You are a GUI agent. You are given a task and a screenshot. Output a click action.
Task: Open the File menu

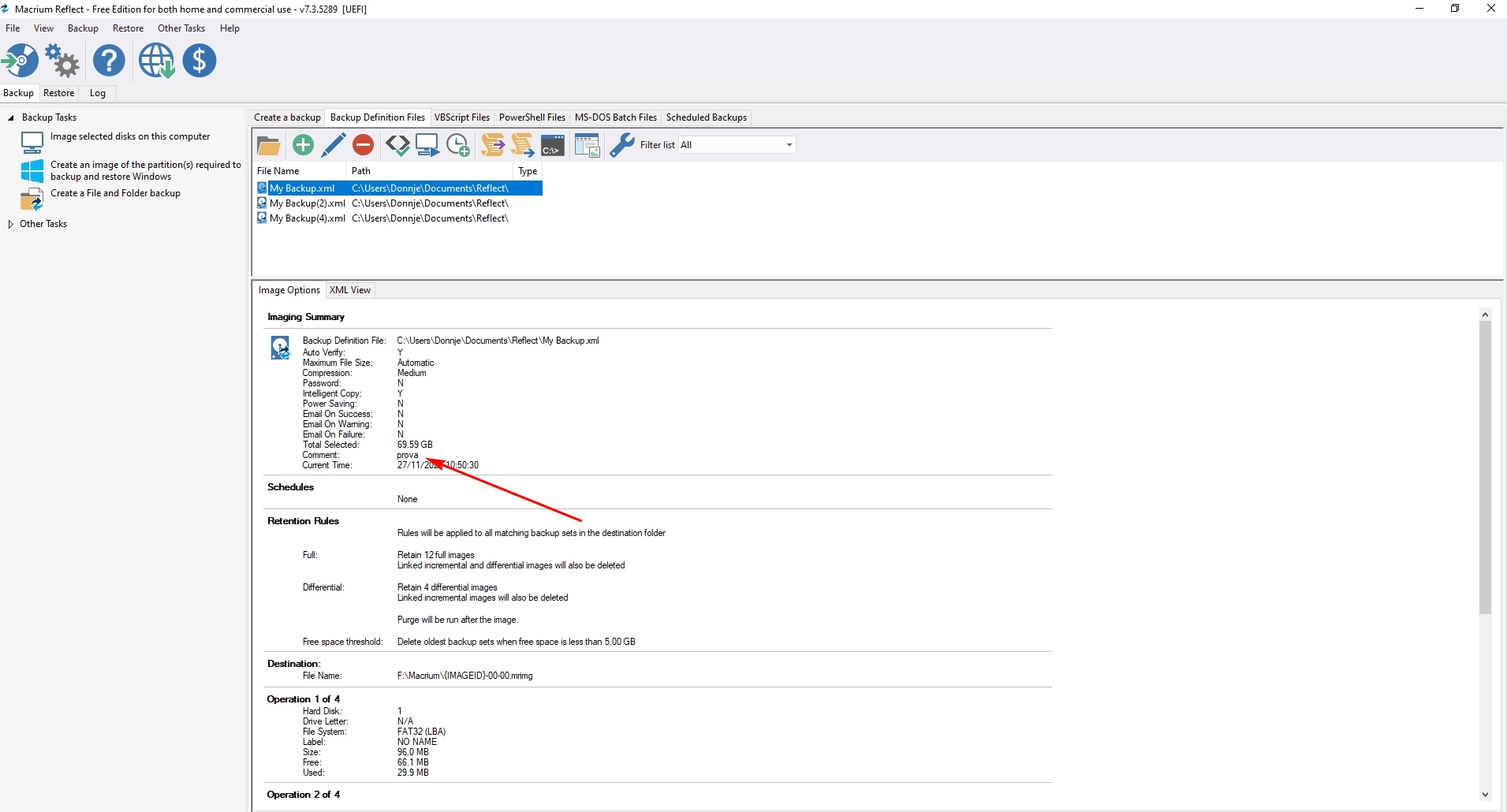coord(13,28)
